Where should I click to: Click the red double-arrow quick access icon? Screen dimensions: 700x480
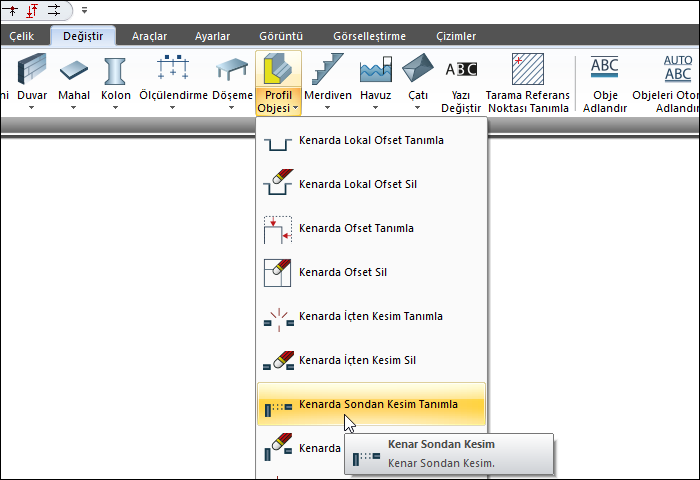click(32, 10)
